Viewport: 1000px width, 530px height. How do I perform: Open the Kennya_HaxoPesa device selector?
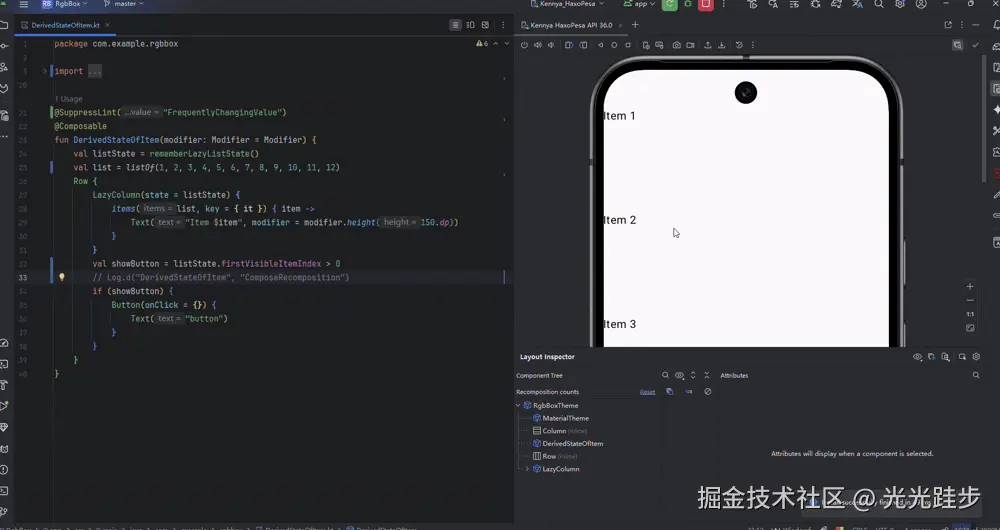pos(568,4)
